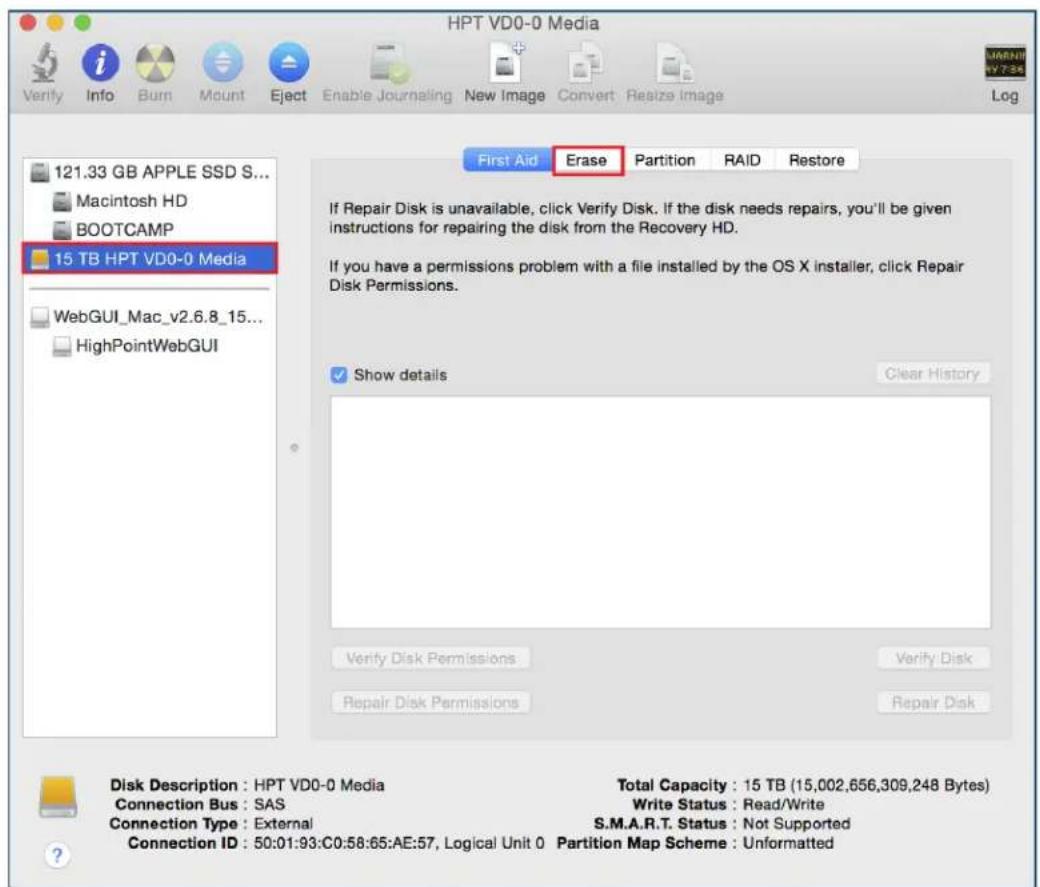Click the Partition Map Scheme Unformatted value
Screen dimensions: 1040x887
point(788,843)
